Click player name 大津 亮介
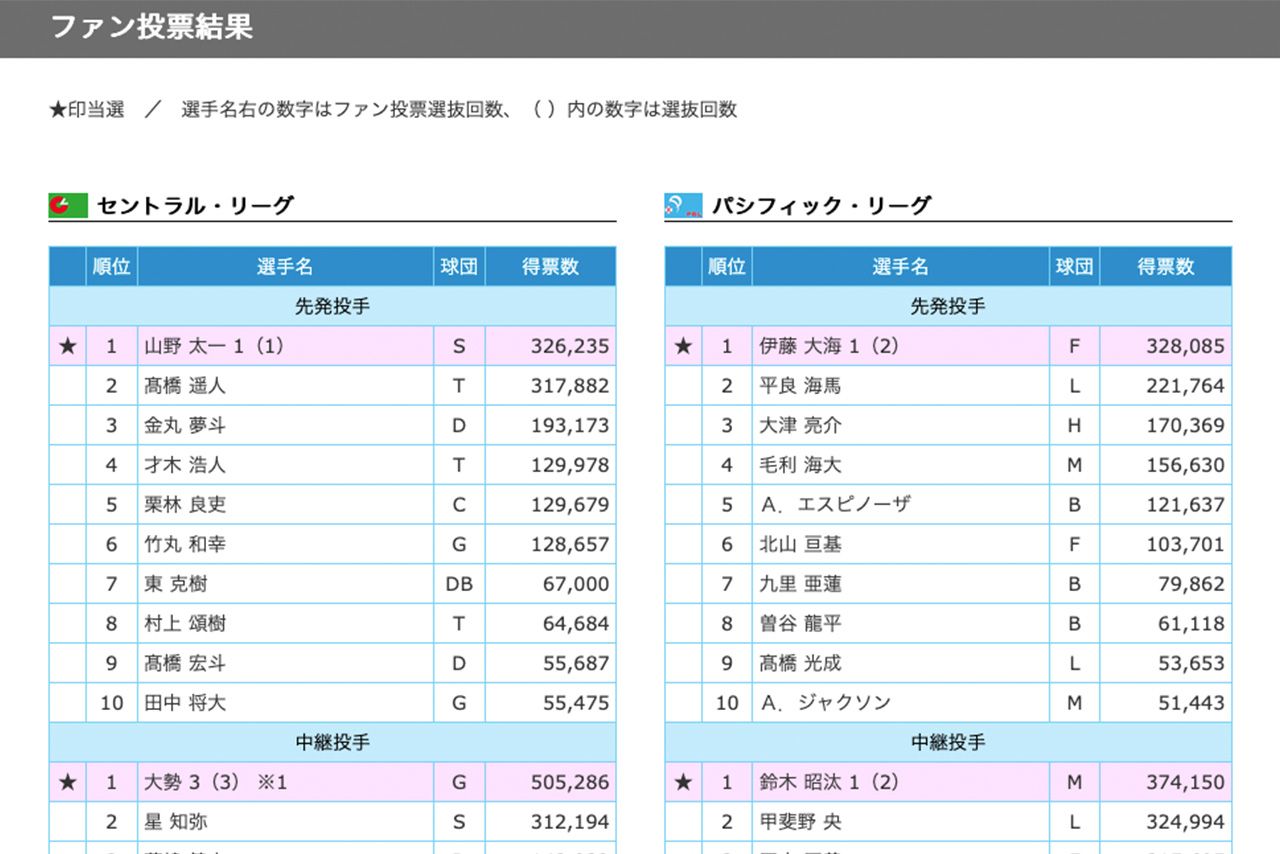This screenshot has width=1280, height=854. [x=800, y=425]
